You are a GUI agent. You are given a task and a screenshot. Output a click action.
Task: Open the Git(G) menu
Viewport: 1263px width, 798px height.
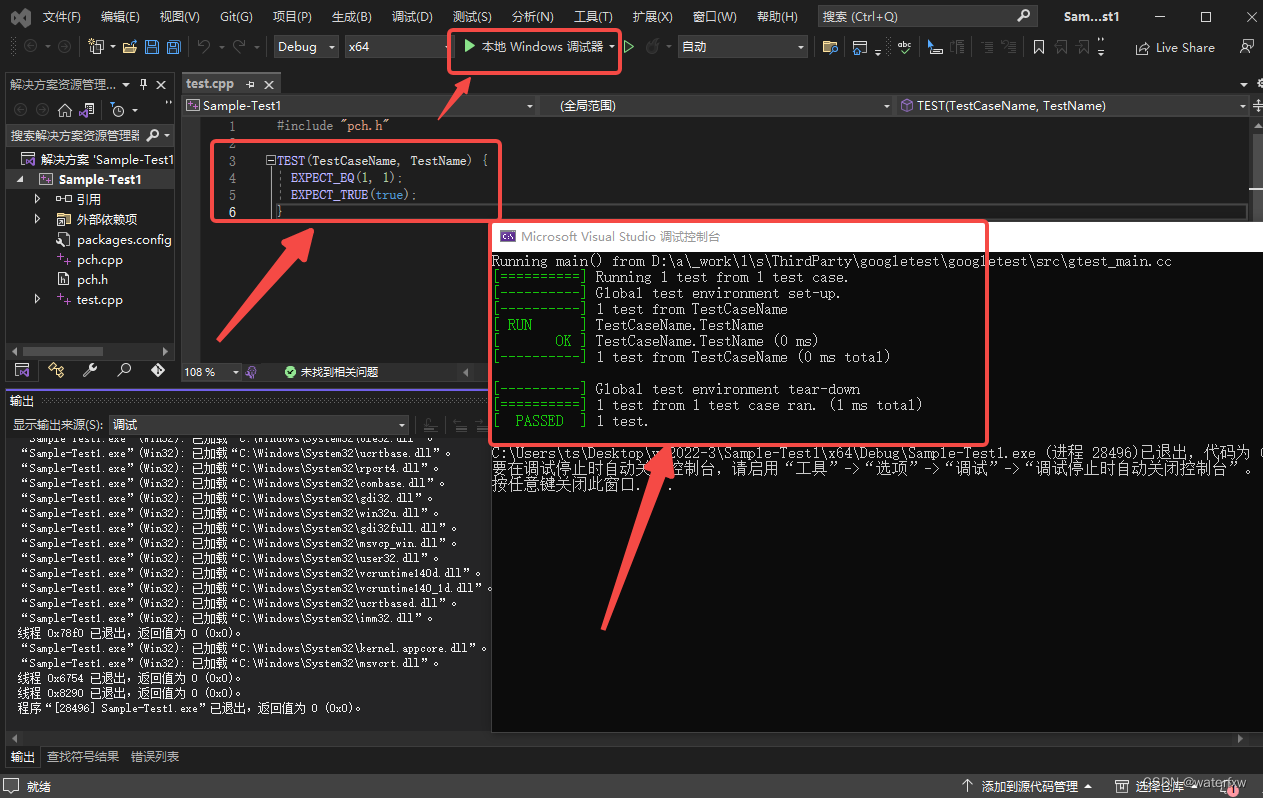[236, 17]
